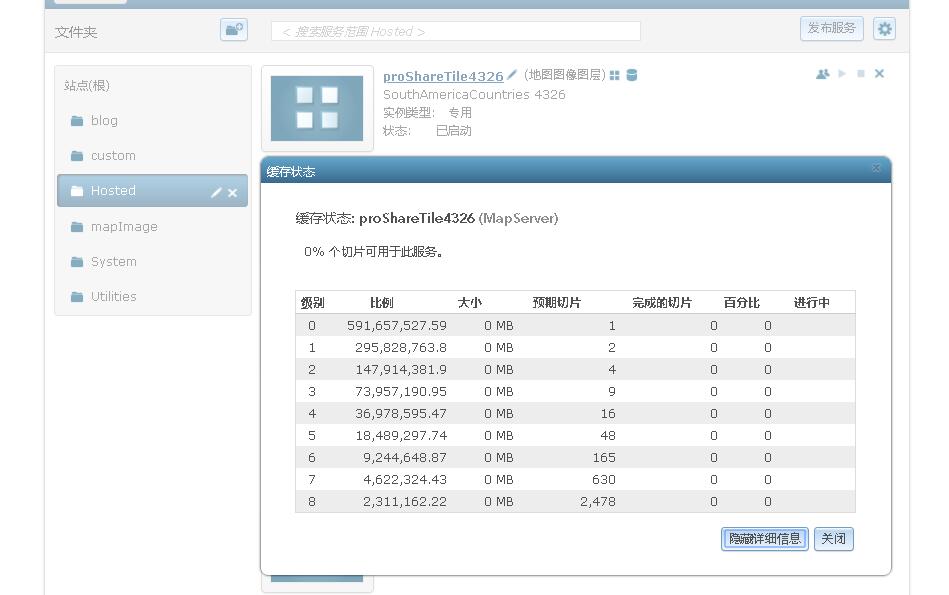
Task: Select scale value 73,957,190.95
Action: 401,392
